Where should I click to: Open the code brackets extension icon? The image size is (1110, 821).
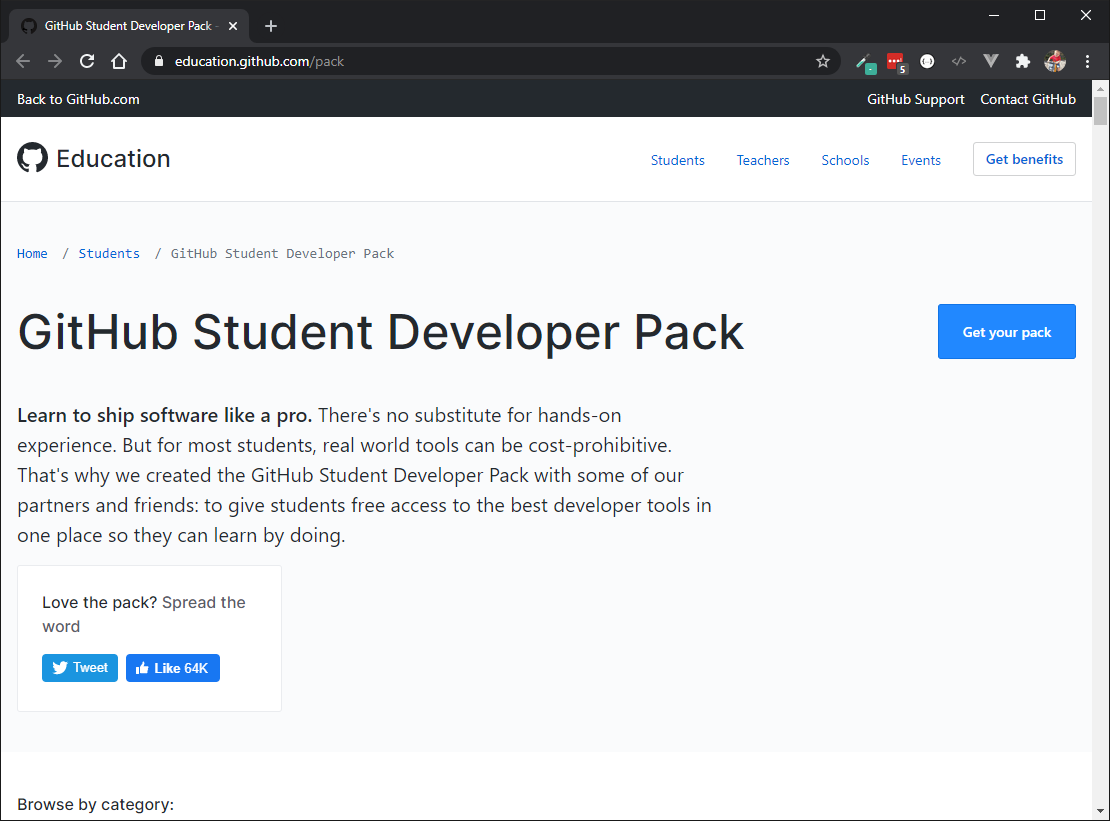point(959,62)
